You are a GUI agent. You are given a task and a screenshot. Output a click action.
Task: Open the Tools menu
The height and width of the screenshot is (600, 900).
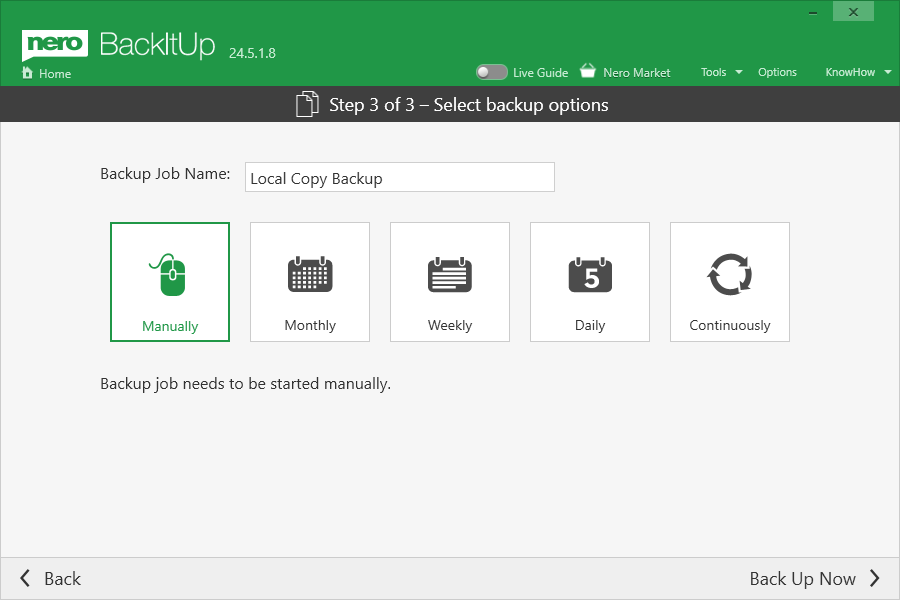tap(713, 72)
